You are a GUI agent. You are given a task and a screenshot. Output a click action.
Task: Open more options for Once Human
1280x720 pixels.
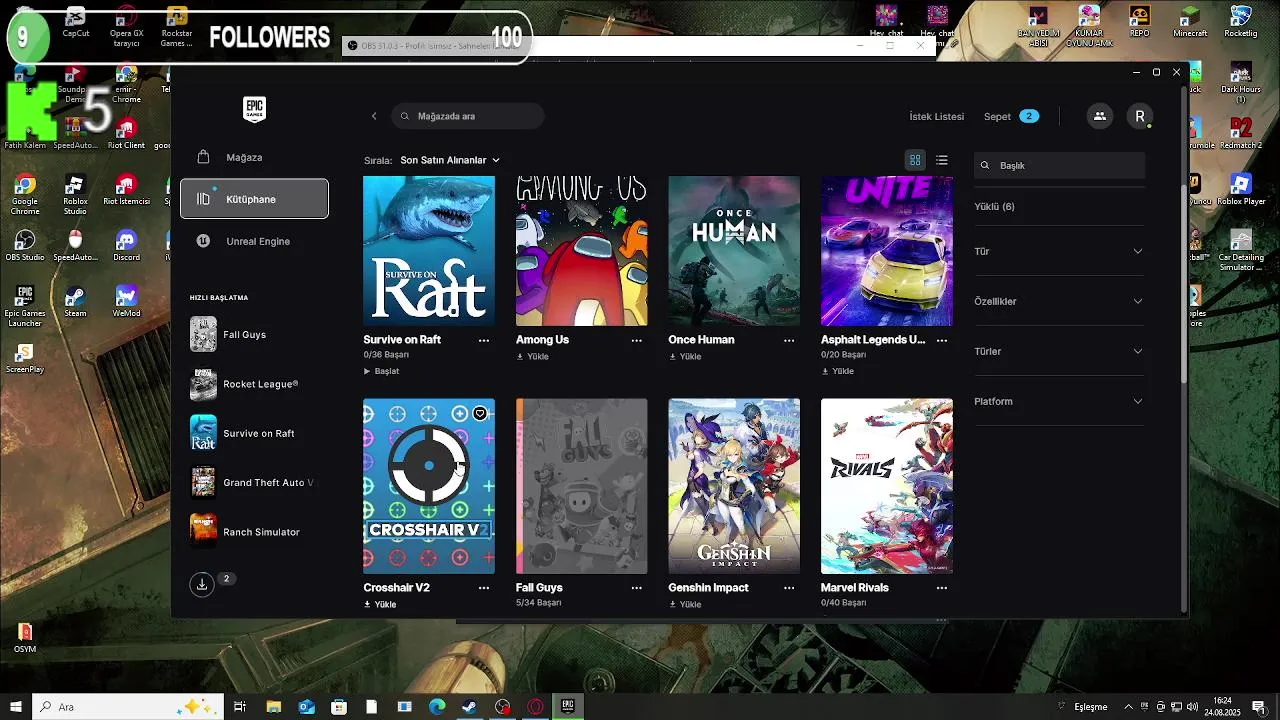click(789, 340)
